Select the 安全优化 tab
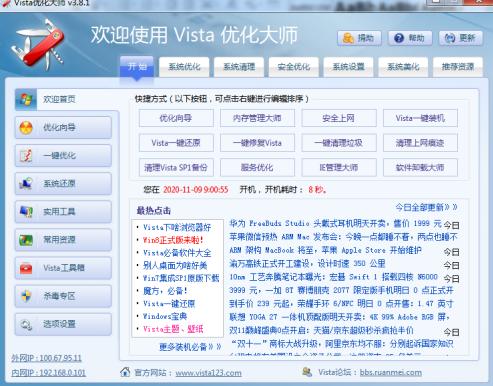Screen dimensions: 493x386 (x=294, y=67)
